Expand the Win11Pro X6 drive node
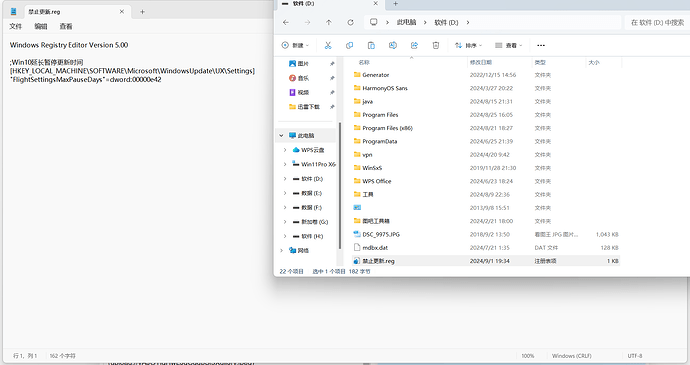The height and width of the screenshot is (365, 690). (285, 164)
